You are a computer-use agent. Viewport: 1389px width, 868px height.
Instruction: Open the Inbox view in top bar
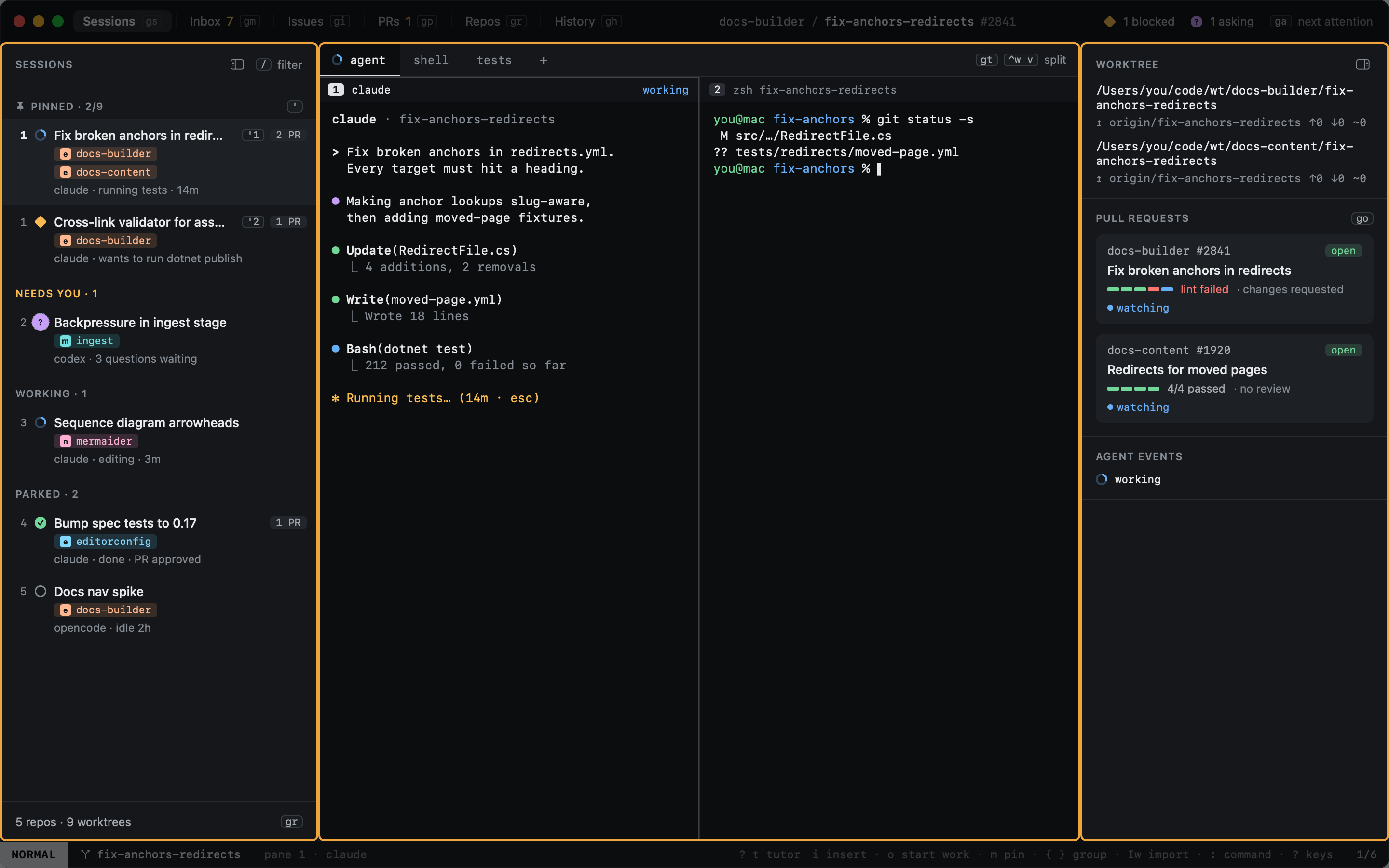pos(224,21)
